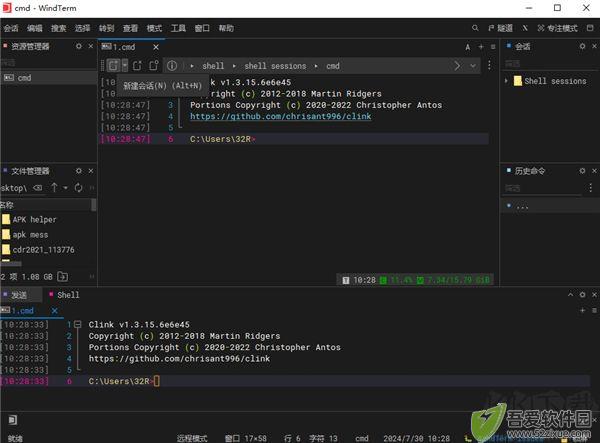Close the 历史命令 panel
600x443 pixels.
tap(594, 171)
